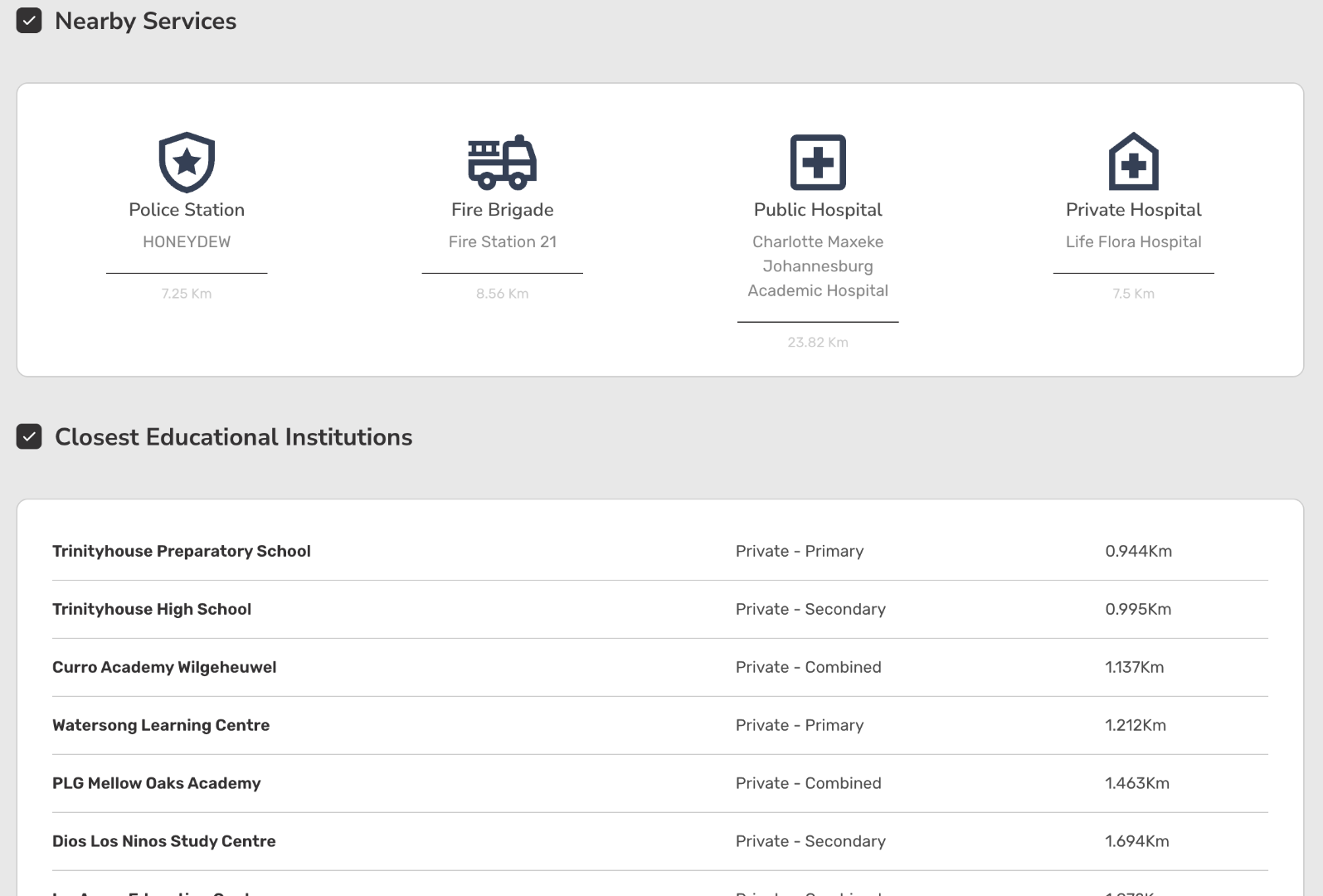Uncheck the Nearby Services checkbox
The width and height of the screenshot is (1323, 896).
tap(29, 21)
